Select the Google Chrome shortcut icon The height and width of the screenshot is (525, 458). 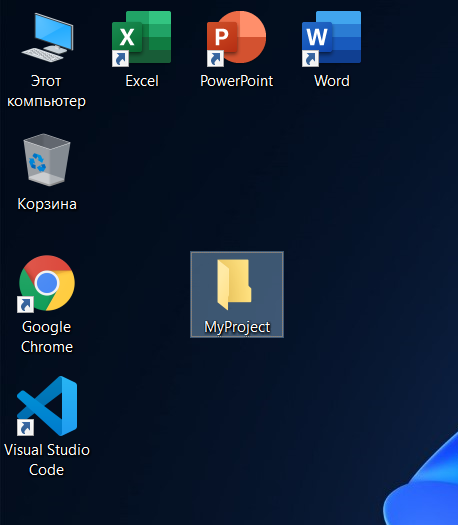[47, 283]
